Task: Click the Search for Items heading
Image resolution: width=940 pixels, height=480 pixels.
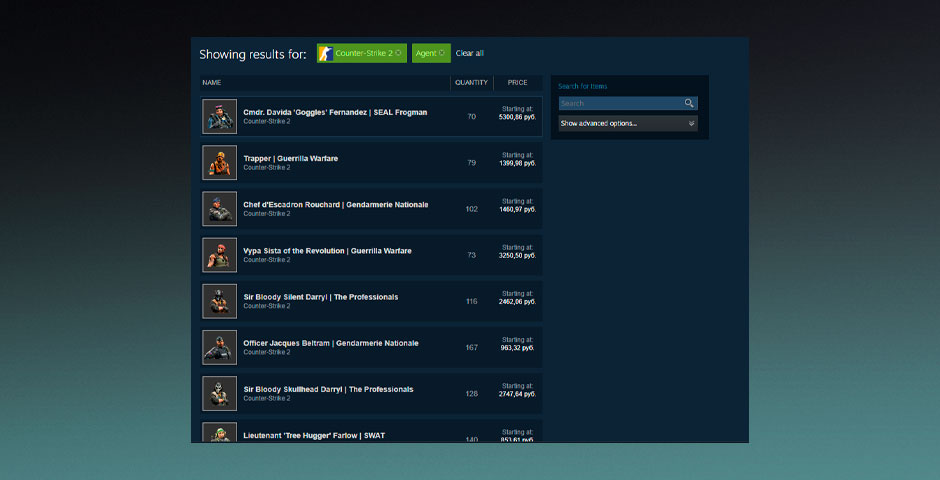Action: 582,86
